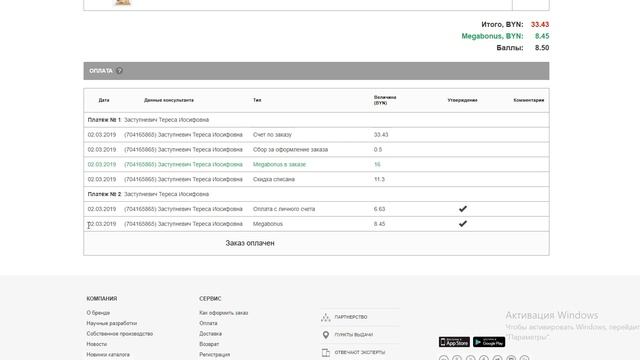Click the Дата column header
Image resolution: width=640 pixels, height=360 pixels.
pos(104,100)
